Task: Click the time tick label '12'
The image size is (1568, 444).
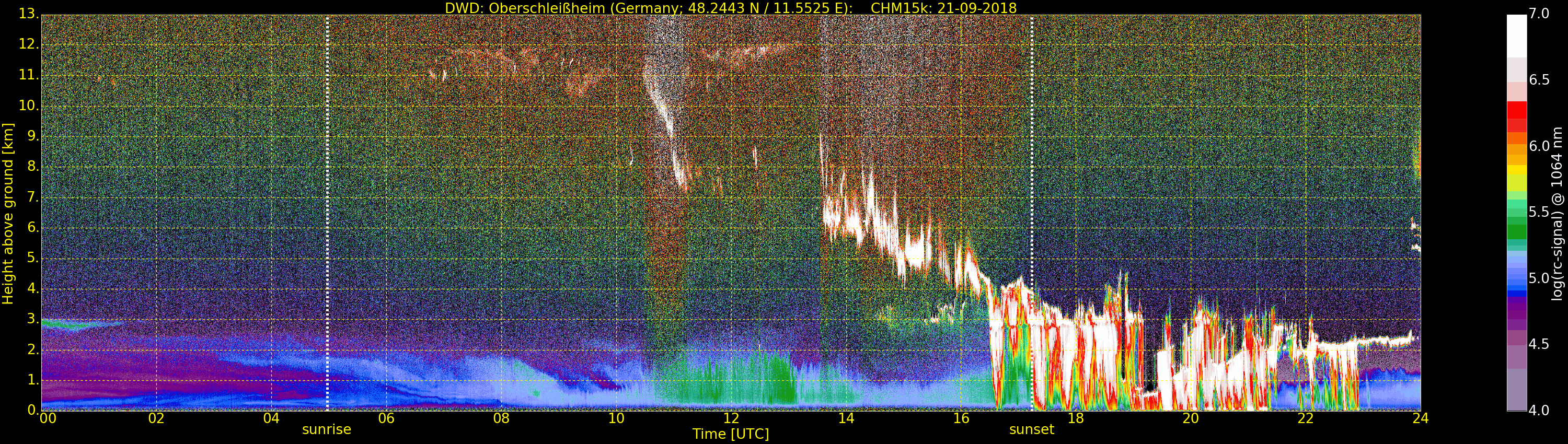Action: click(x=731, y=418)
